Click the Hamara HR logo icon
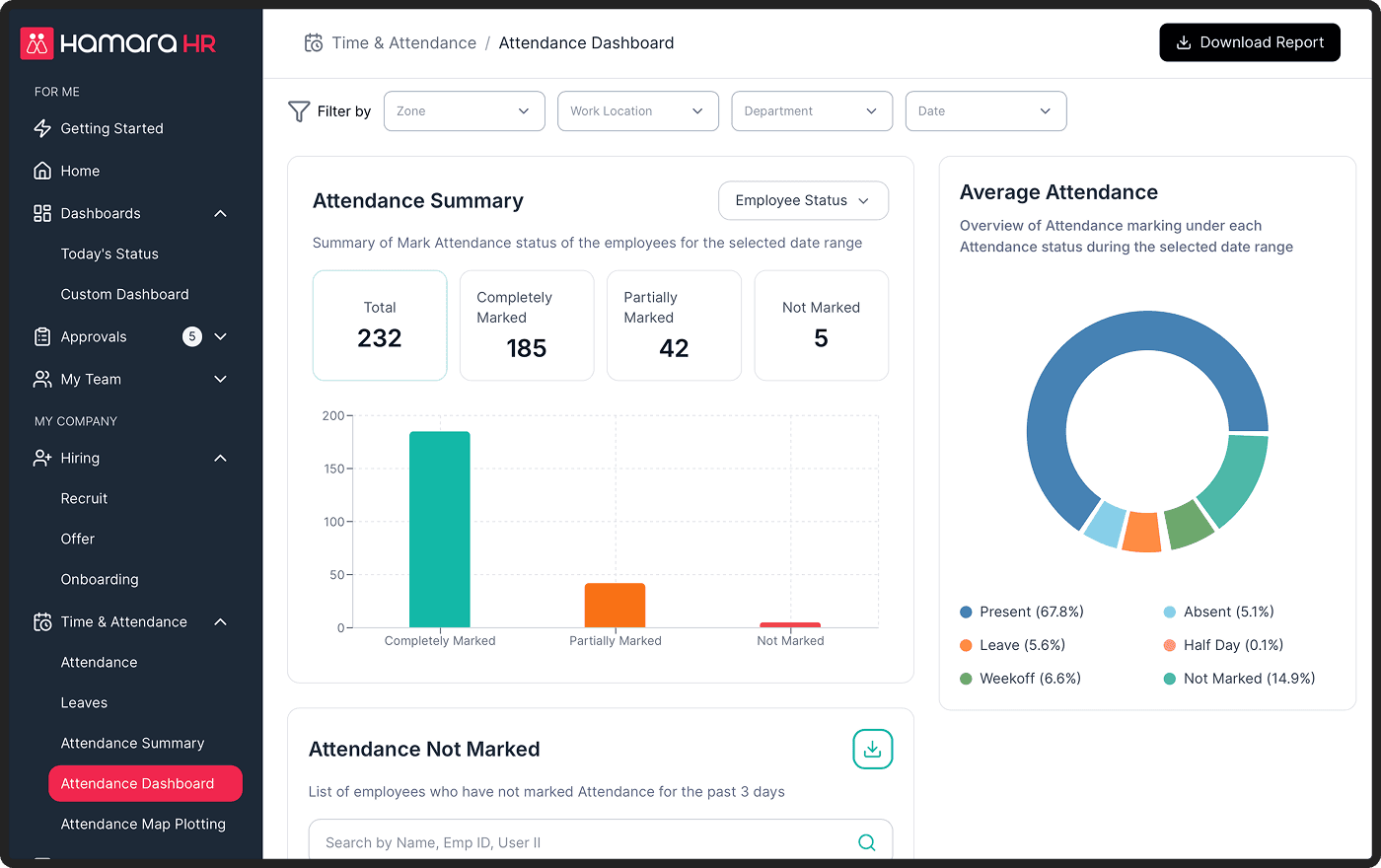 37,43
